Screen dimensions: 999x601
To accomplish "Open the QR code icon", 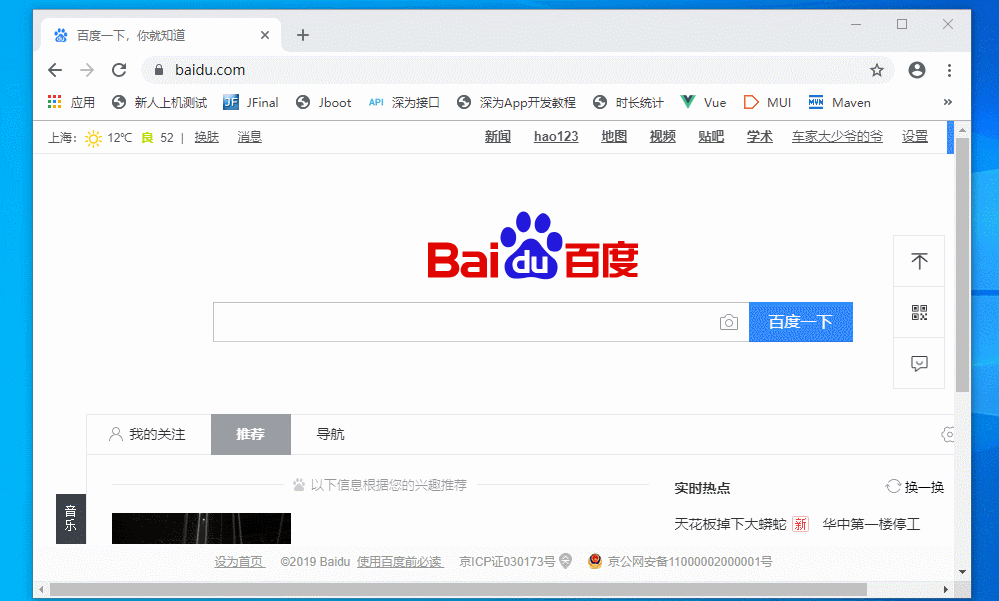I will 919,312.
